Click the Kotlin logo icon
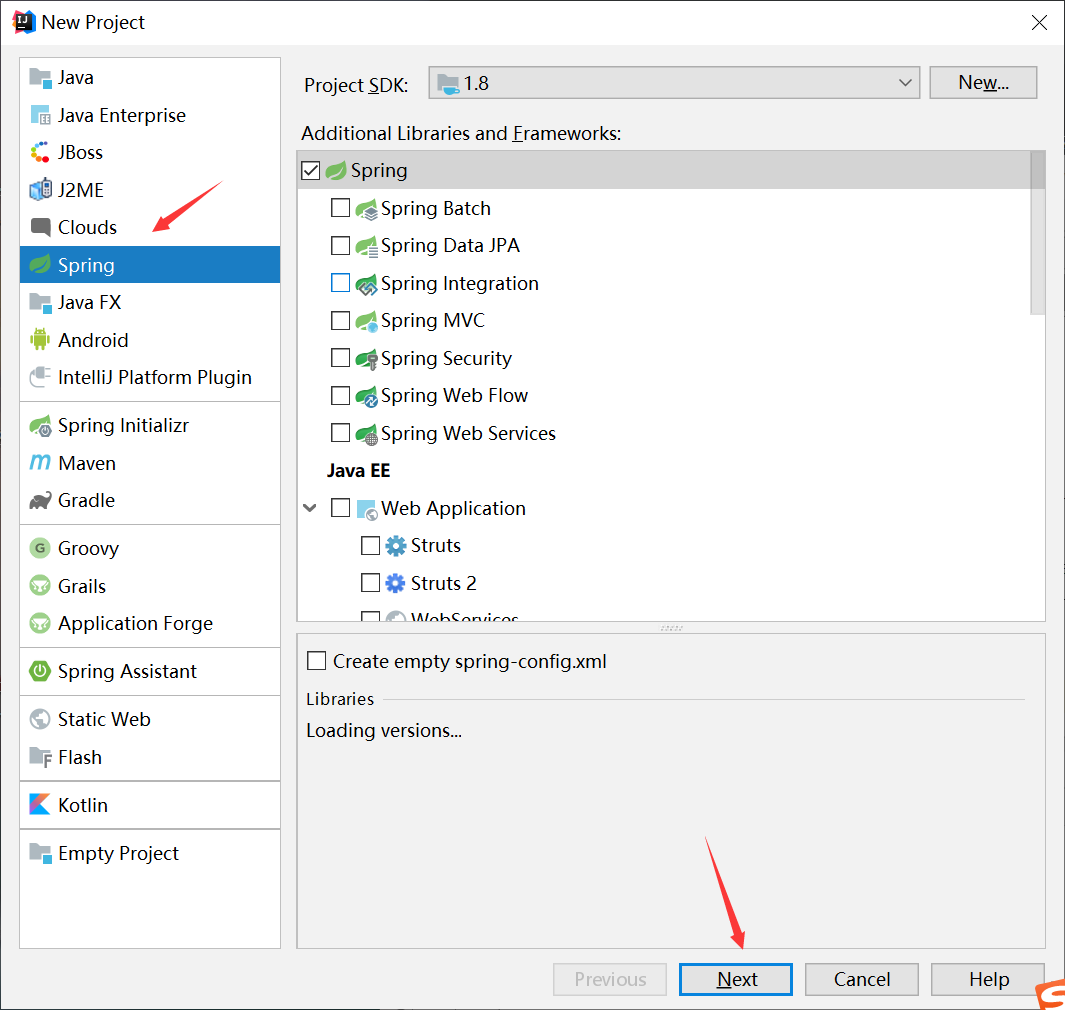Viewport: 1065px width, 1010px height. click(x=41, y=805)
